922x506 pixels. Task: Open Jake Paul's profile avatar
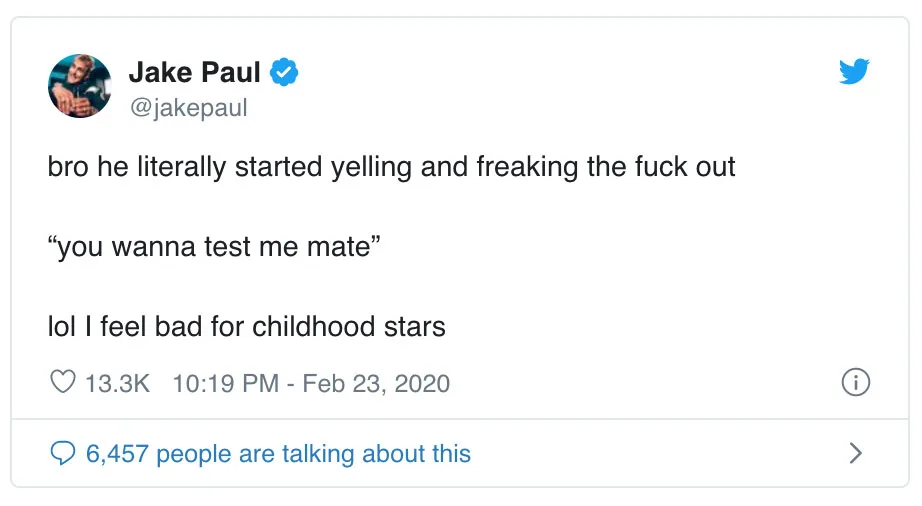click(x=79, y=86)
